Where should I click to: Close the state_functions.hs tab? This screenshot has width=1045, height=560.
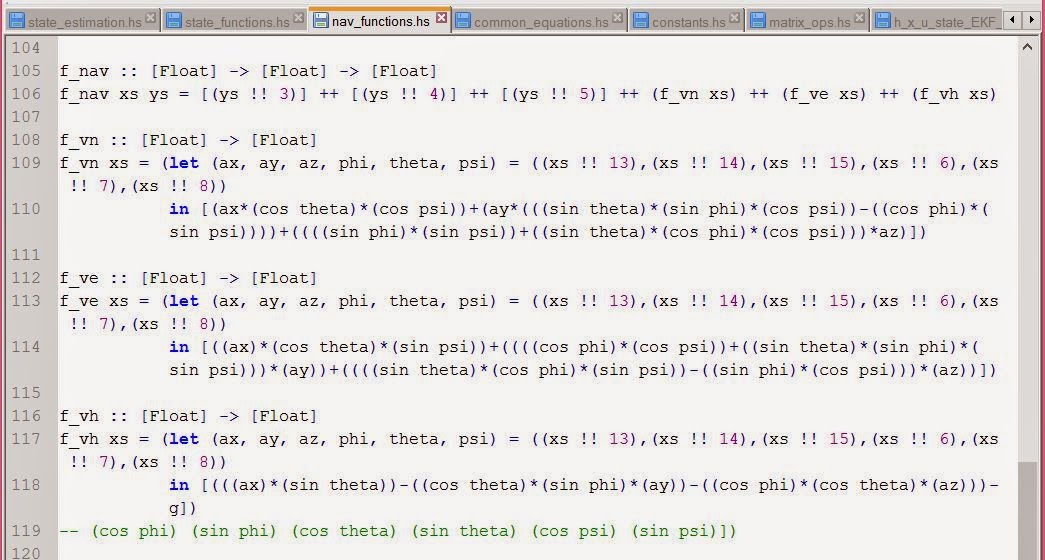[x=299, y=19]
